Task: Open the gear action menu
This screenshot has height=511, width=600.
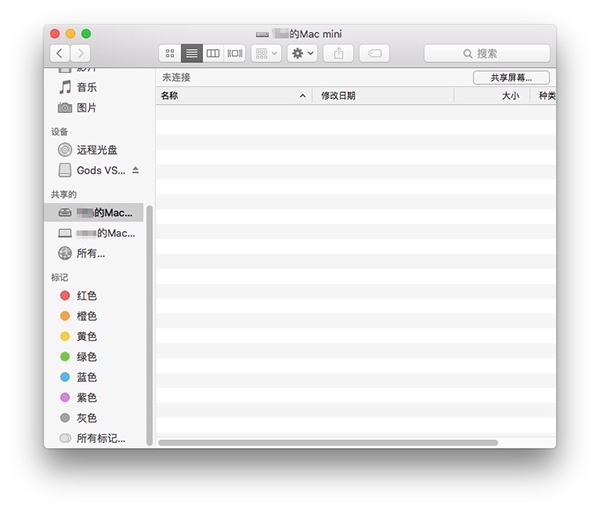Action: click(x=302, y=53)
